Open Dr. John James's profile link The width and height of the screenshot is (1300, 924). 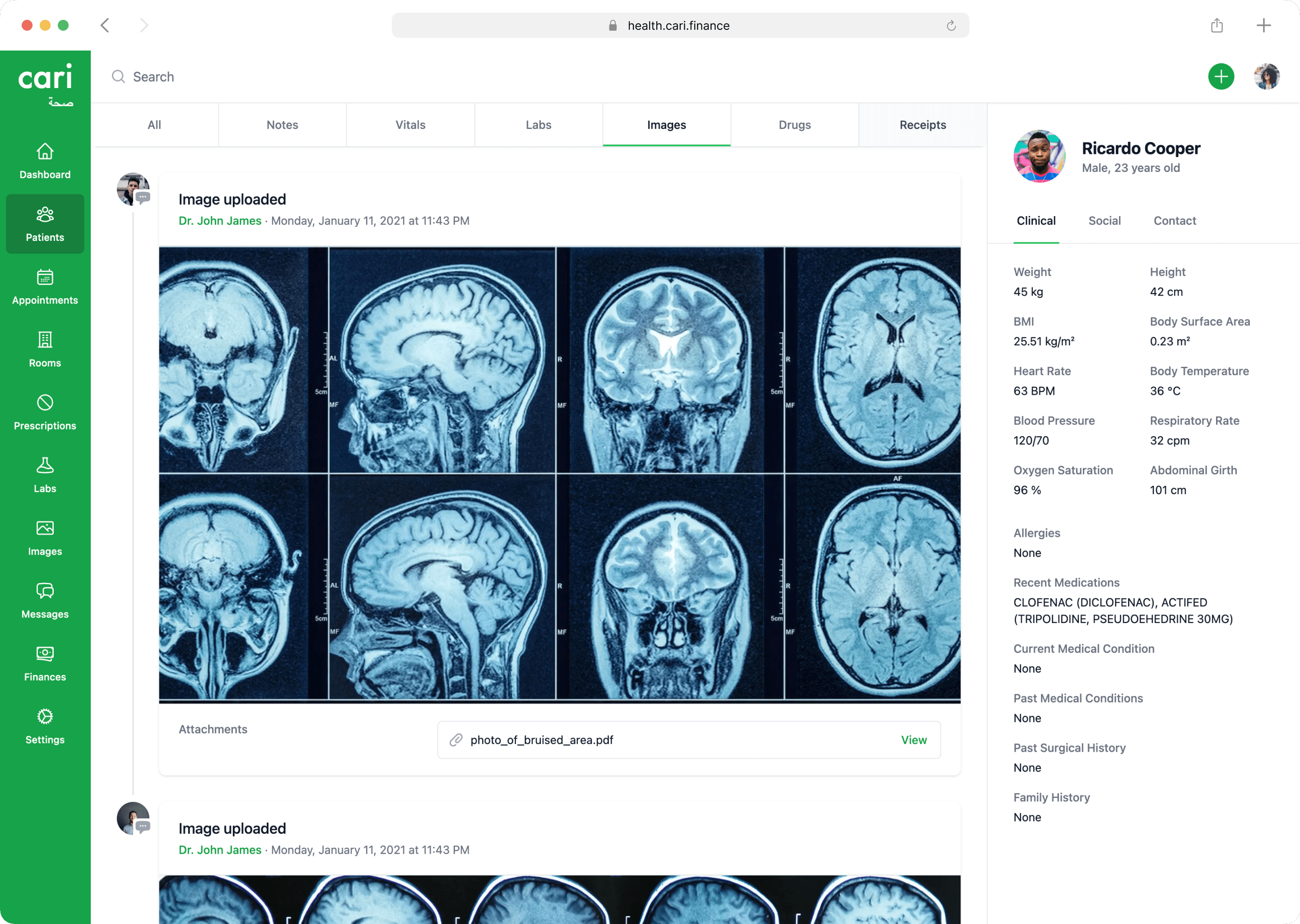tap(220, 221)
